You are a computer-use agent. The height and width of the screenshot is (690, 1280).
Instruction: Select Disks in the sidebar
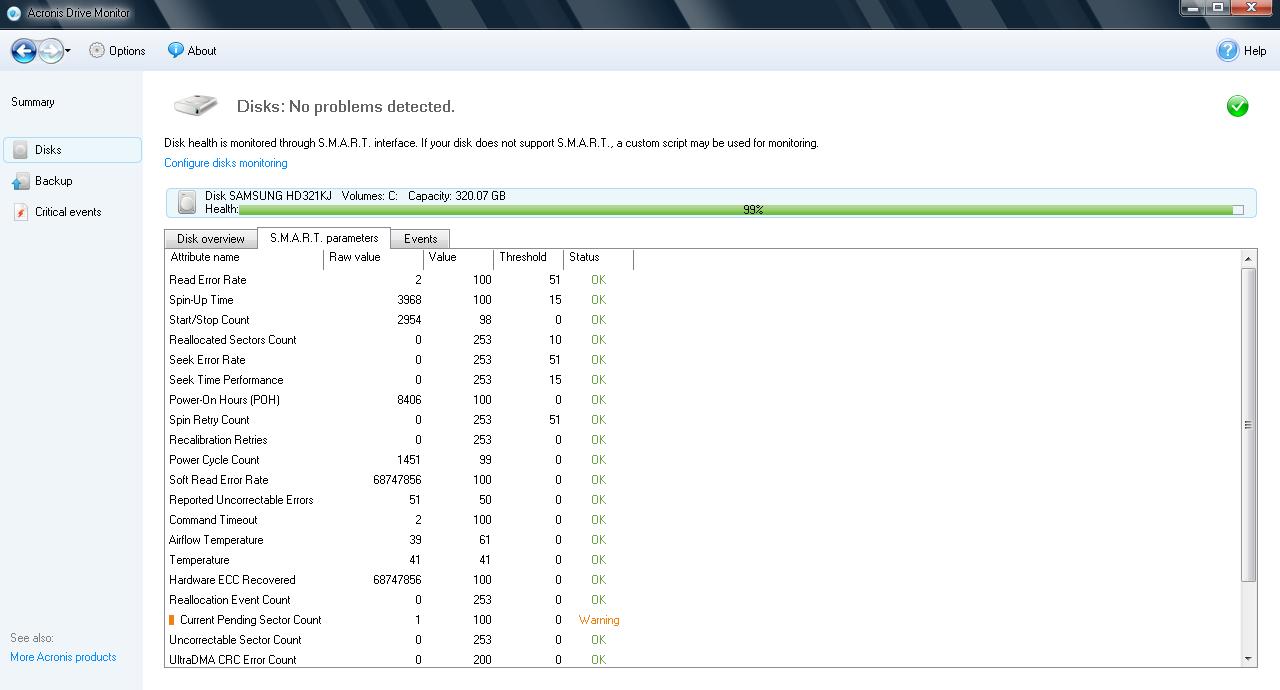pyautogui.click(x=72, y=150)
